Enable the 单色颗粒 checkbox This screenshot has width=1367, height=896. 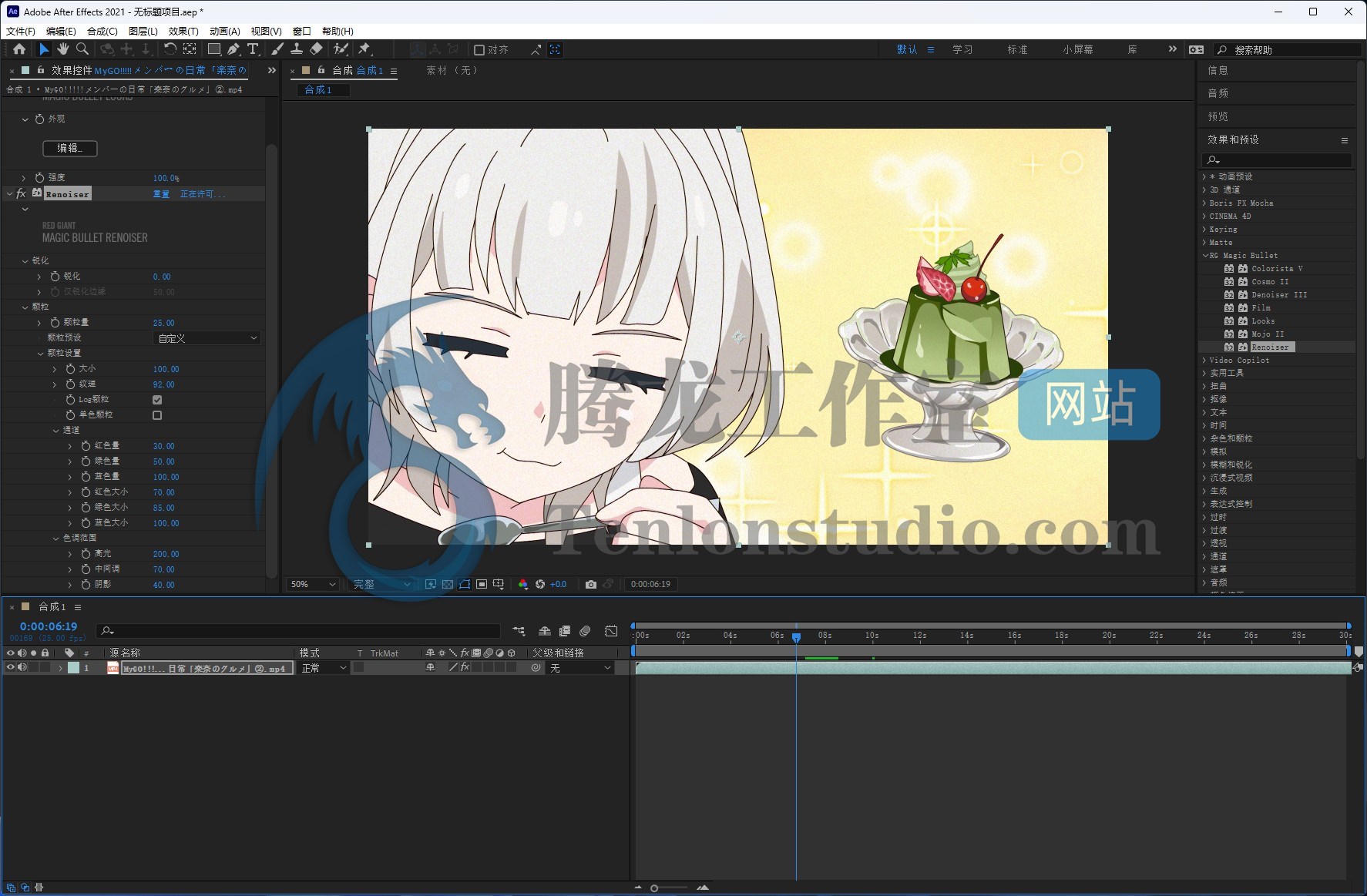pos(157,415)
